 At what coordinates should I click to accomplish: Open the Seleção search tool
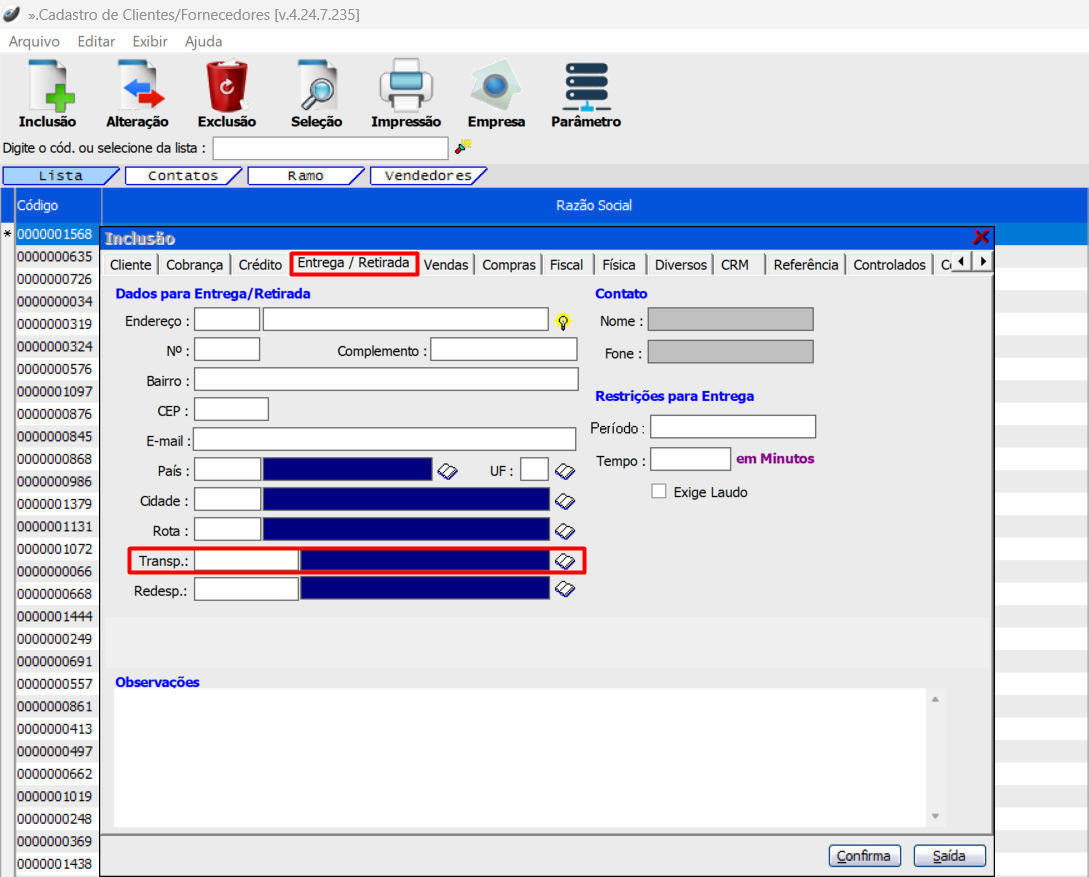tap(317, 86)
